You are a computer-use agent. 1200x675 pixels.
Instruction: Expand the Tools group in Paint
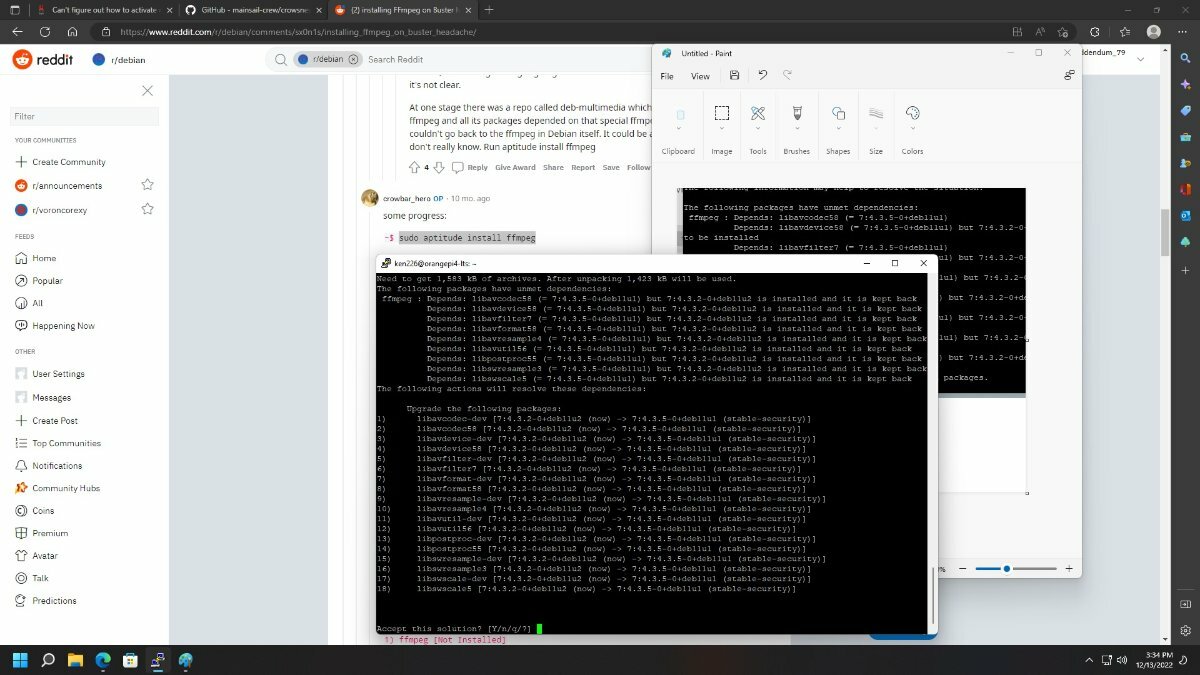coord(758,130)
